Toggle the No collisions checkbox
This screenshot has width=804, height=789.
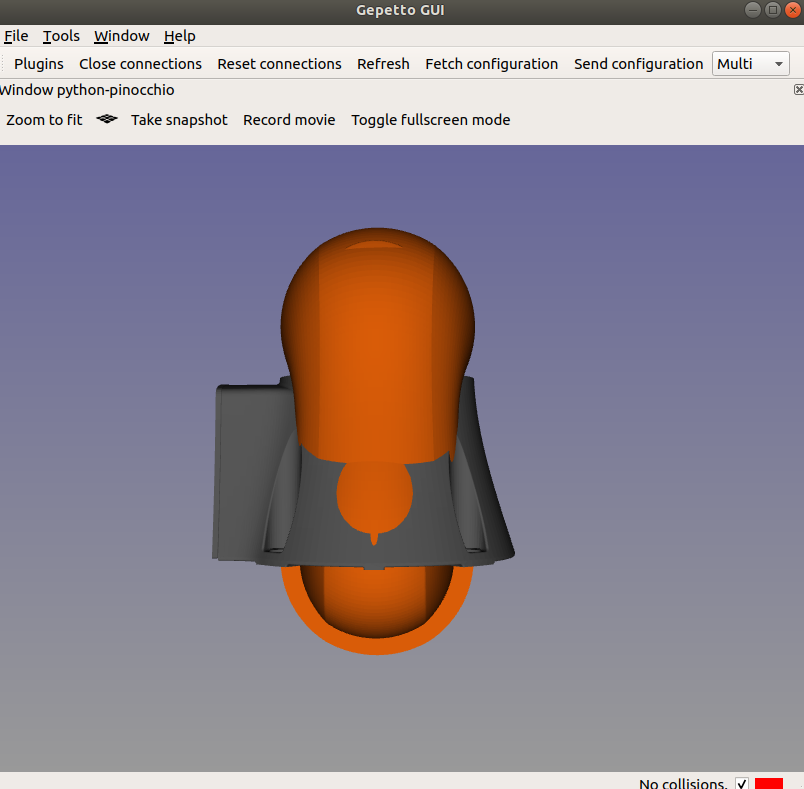[x=742, y=783]
